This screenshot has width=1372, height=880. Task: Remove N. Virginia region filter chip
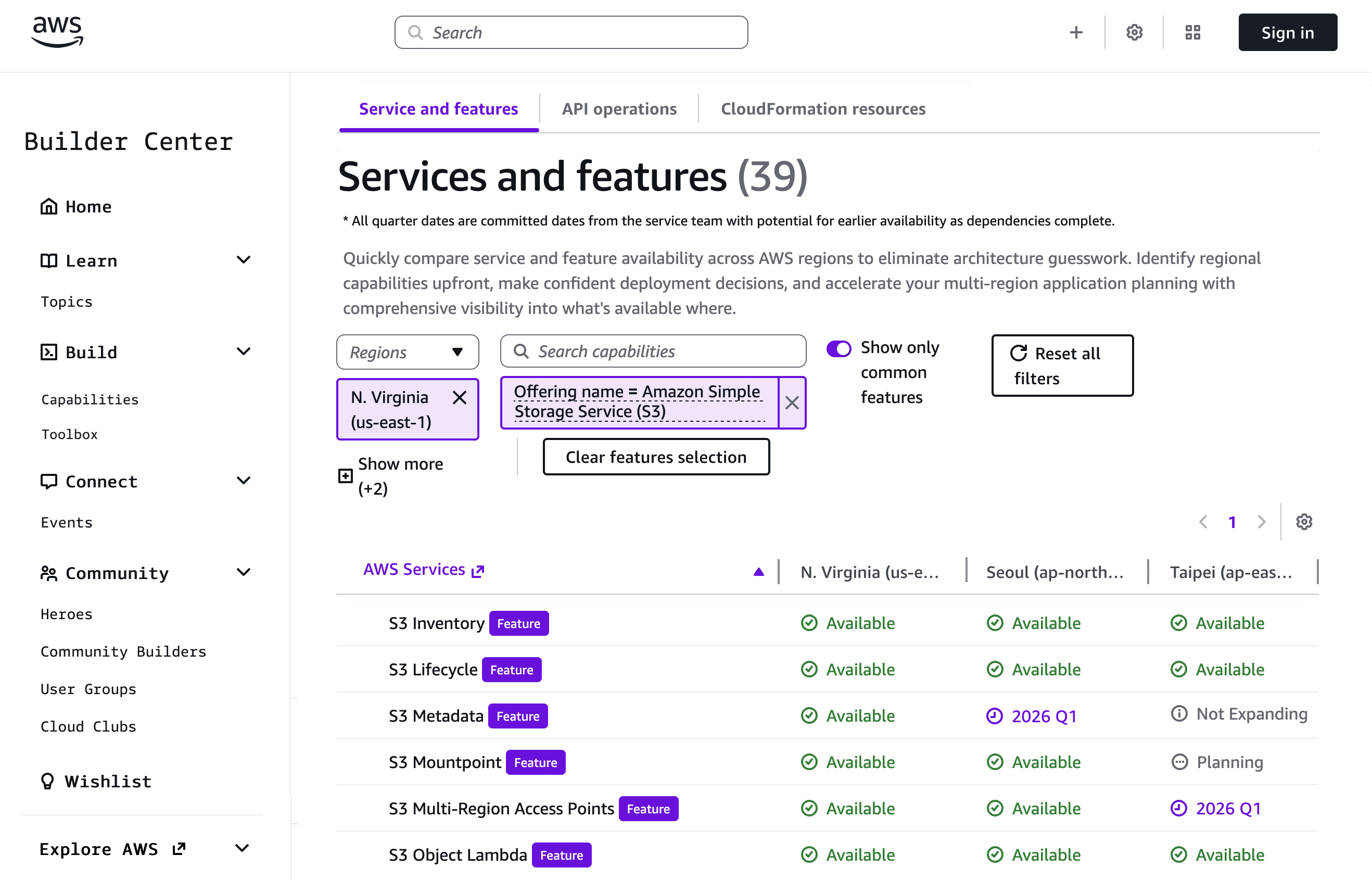coord(459,398)
